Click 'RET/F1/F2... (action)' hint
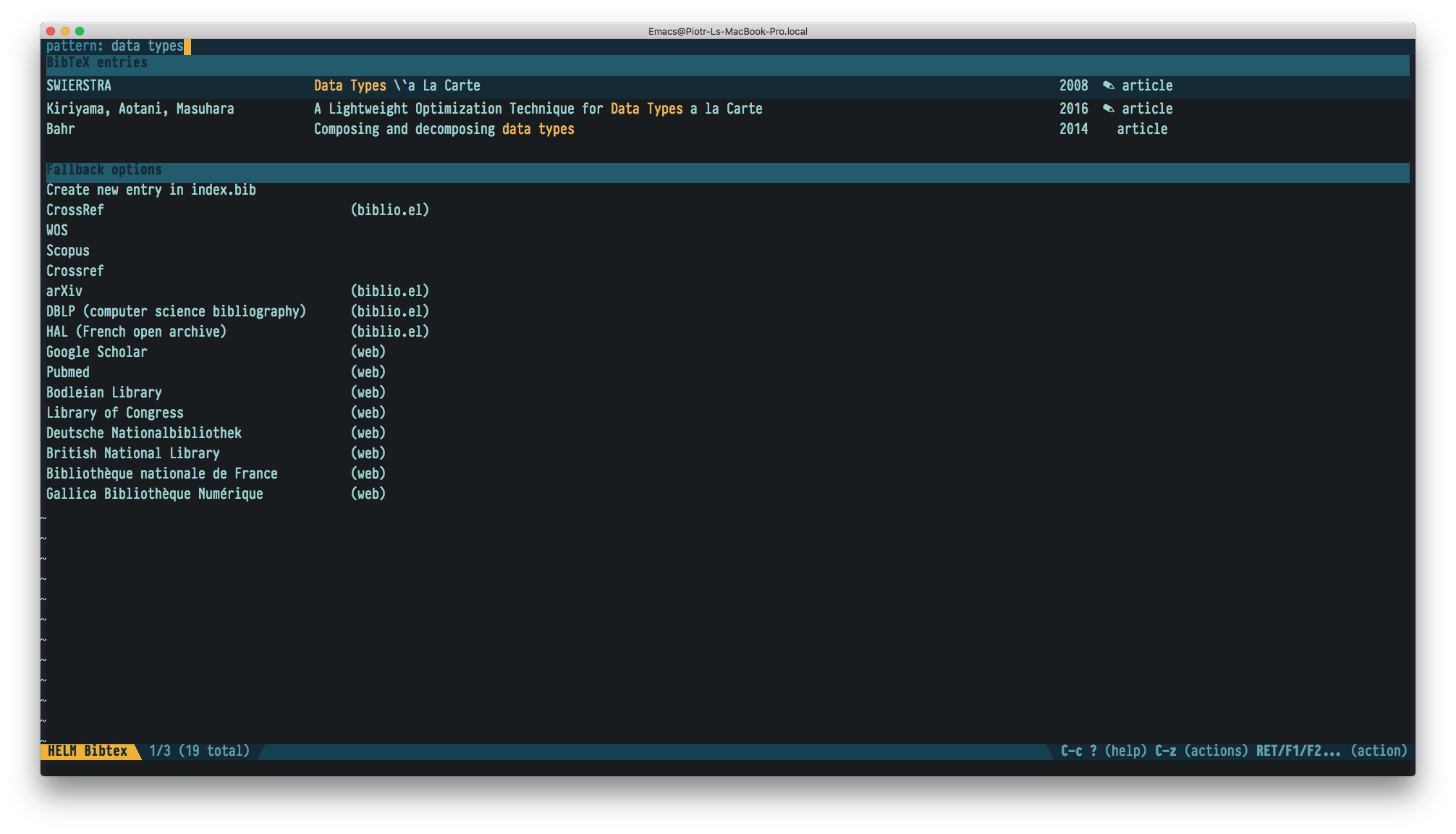 [x=1332, y=751]
